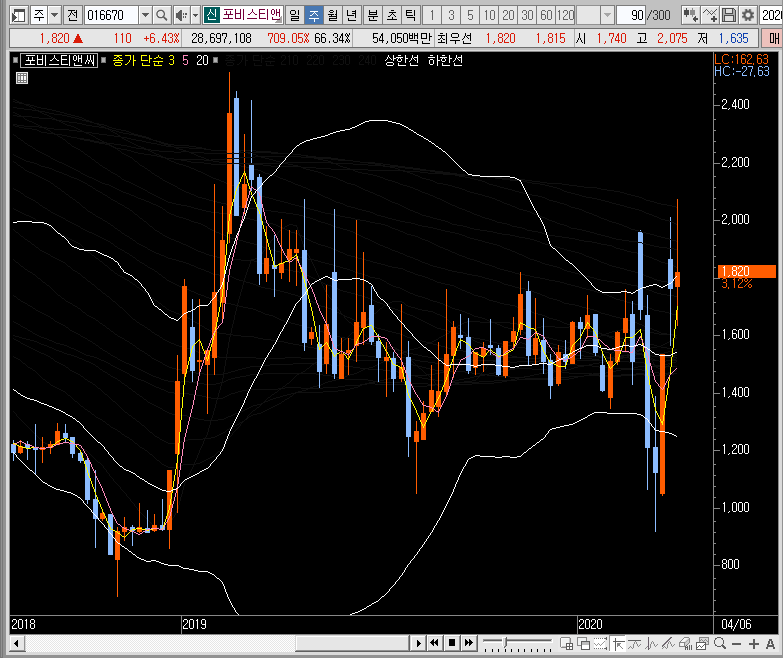Screen dimensions: 783x658
Task: Switch to monthly chart (월)
Action: (x=333, y=15)
